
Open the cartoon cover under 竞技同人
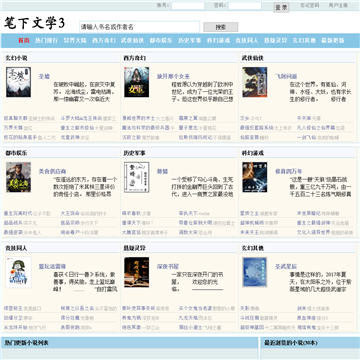pos(18,272)
